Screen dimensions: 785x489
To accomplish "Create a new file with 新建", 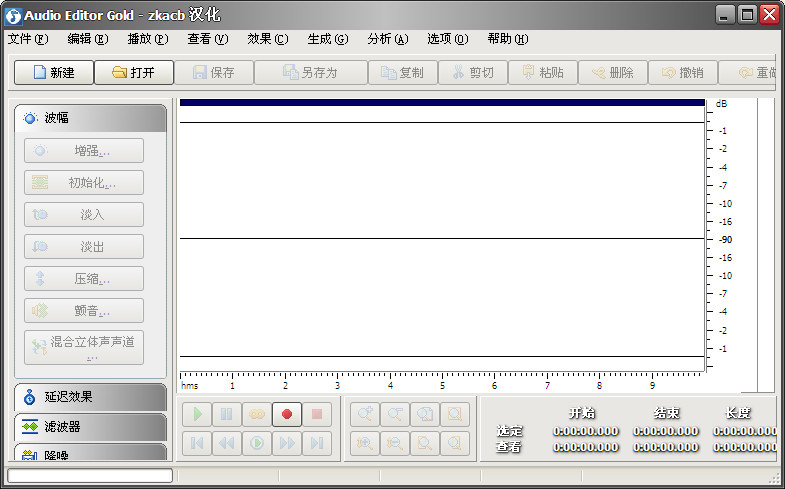I will click(54, 73).
